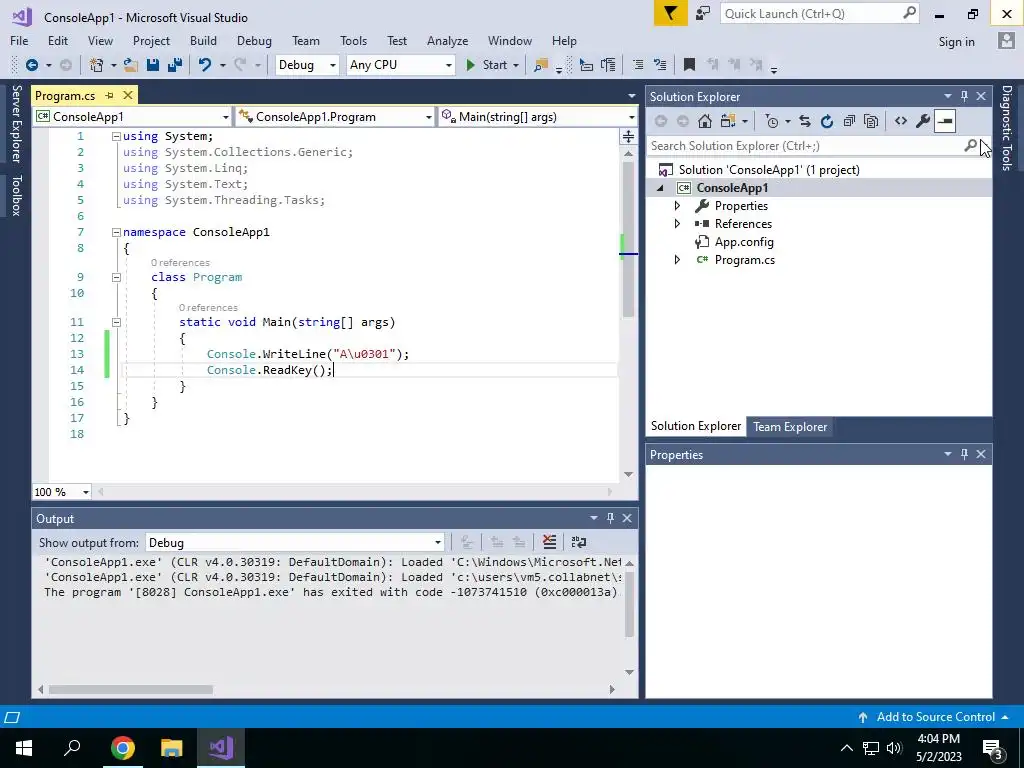Image resolution: width=1024 pixels, height=768 pixels.
Task: Click the View Code angle-brackets icon
Action: coord(901,121)
